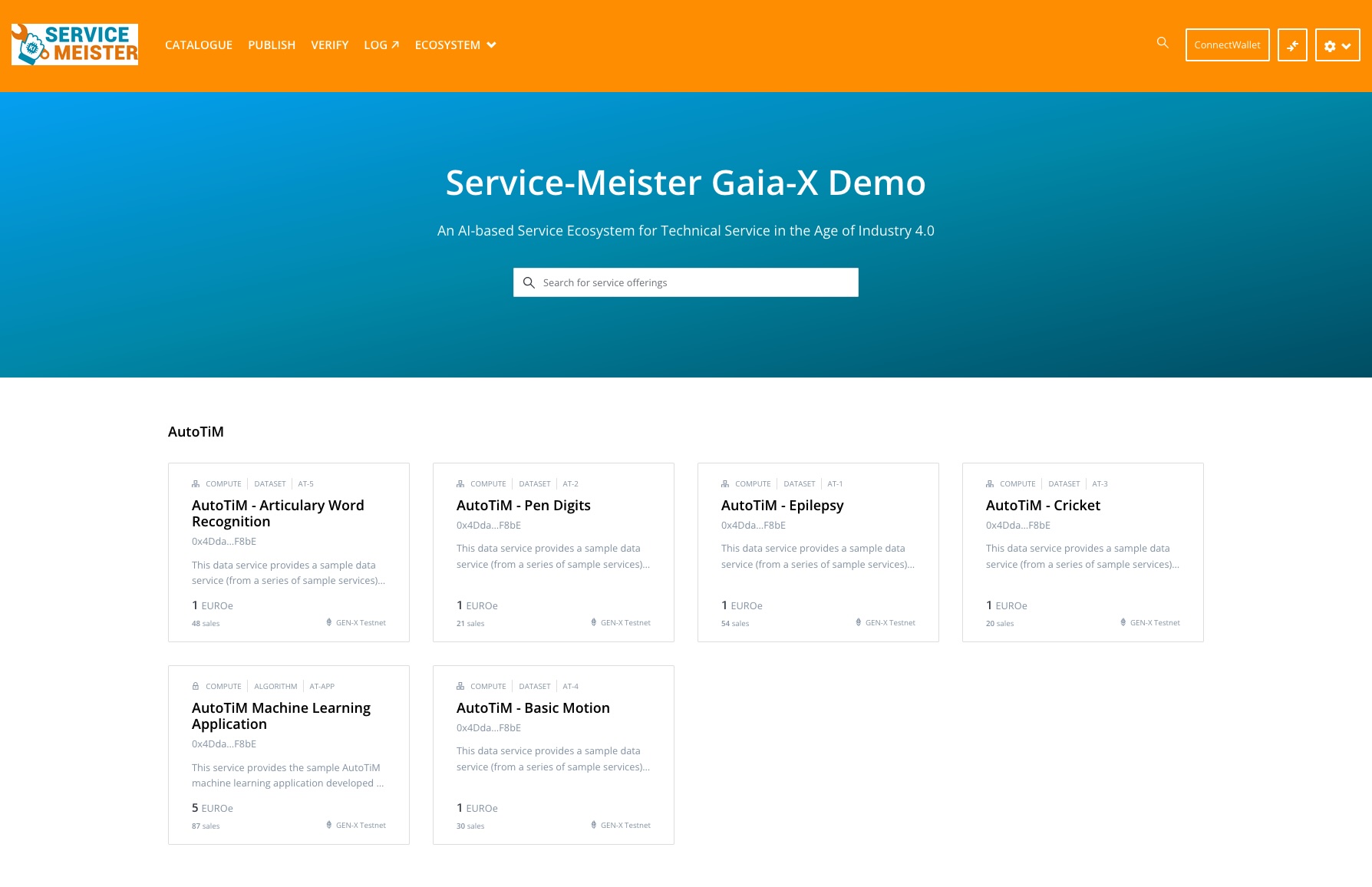This screenshot has width=1372, height=887.
Task: Click compute icon on Basic Motion card
Action: tap(460, 687)
